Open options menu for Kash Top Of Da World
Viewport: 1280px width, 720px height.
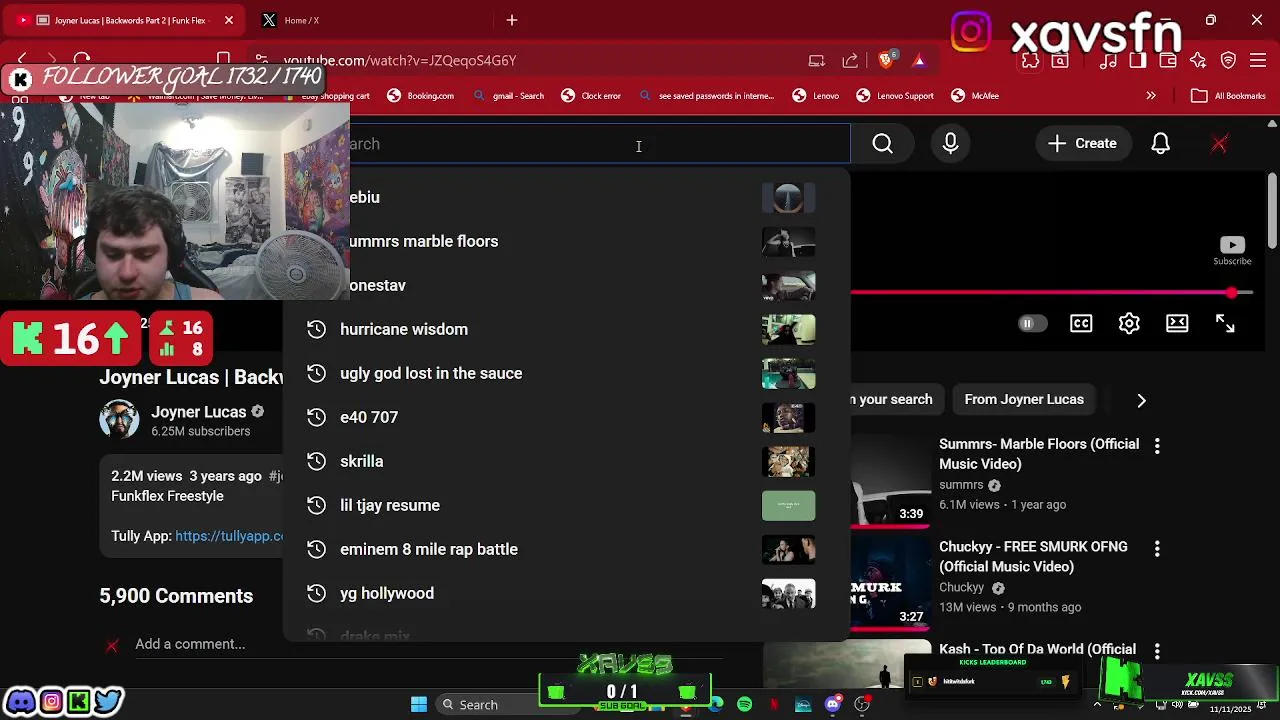point(1157,651)
